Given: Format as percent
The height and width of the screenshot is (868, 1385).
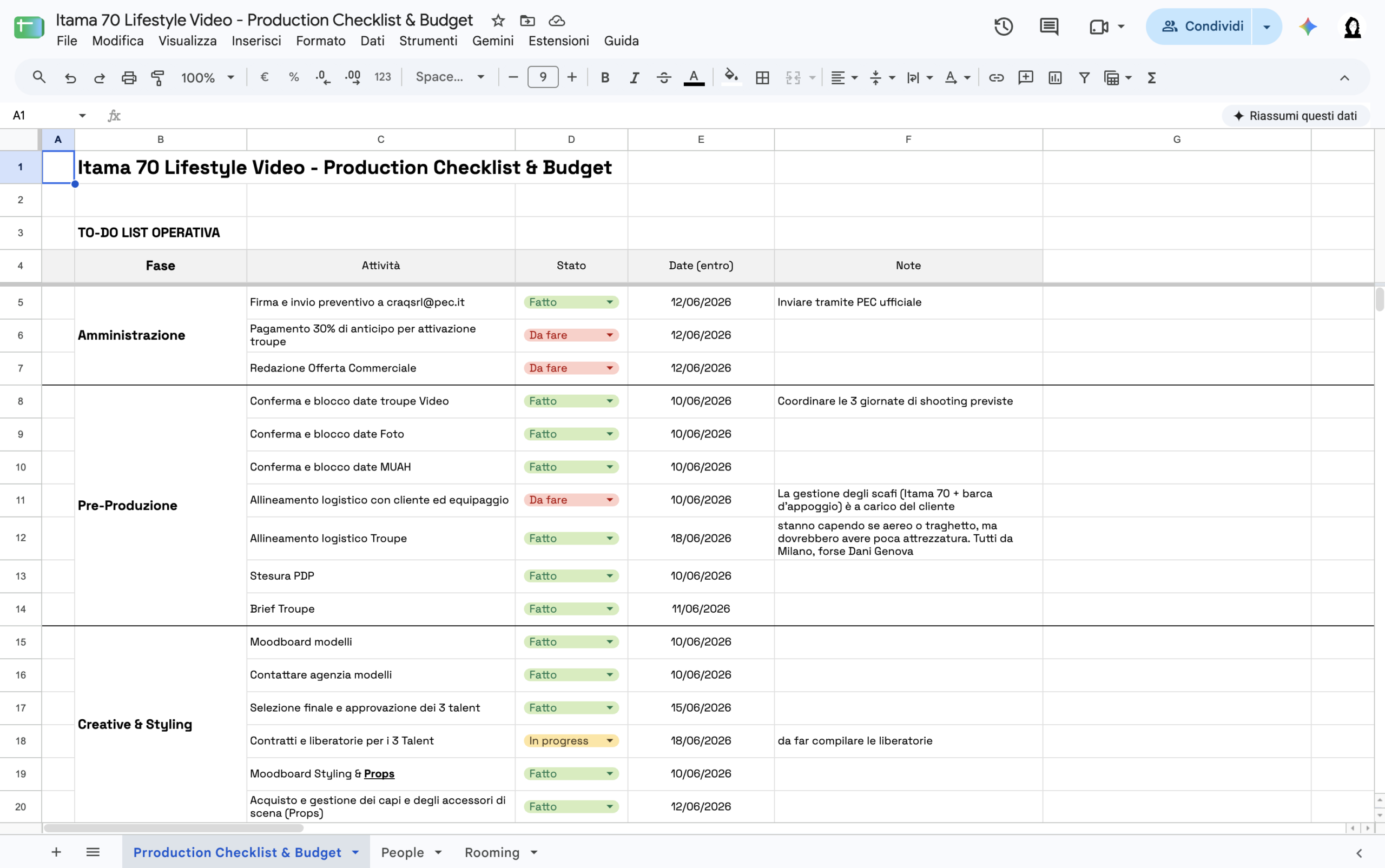Looking at the screenshot, I should click(x=293, y=77).
